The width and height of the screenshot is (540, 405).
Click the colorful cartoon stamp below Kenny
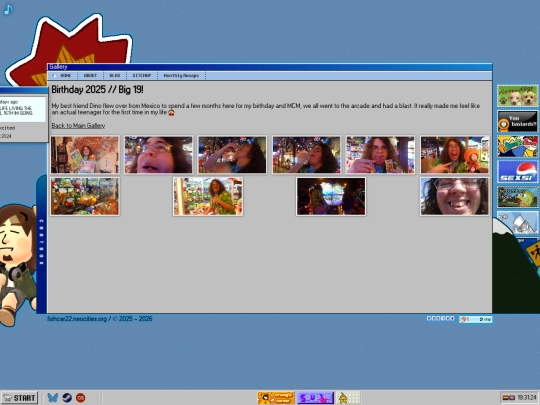[x=517, y=146]
